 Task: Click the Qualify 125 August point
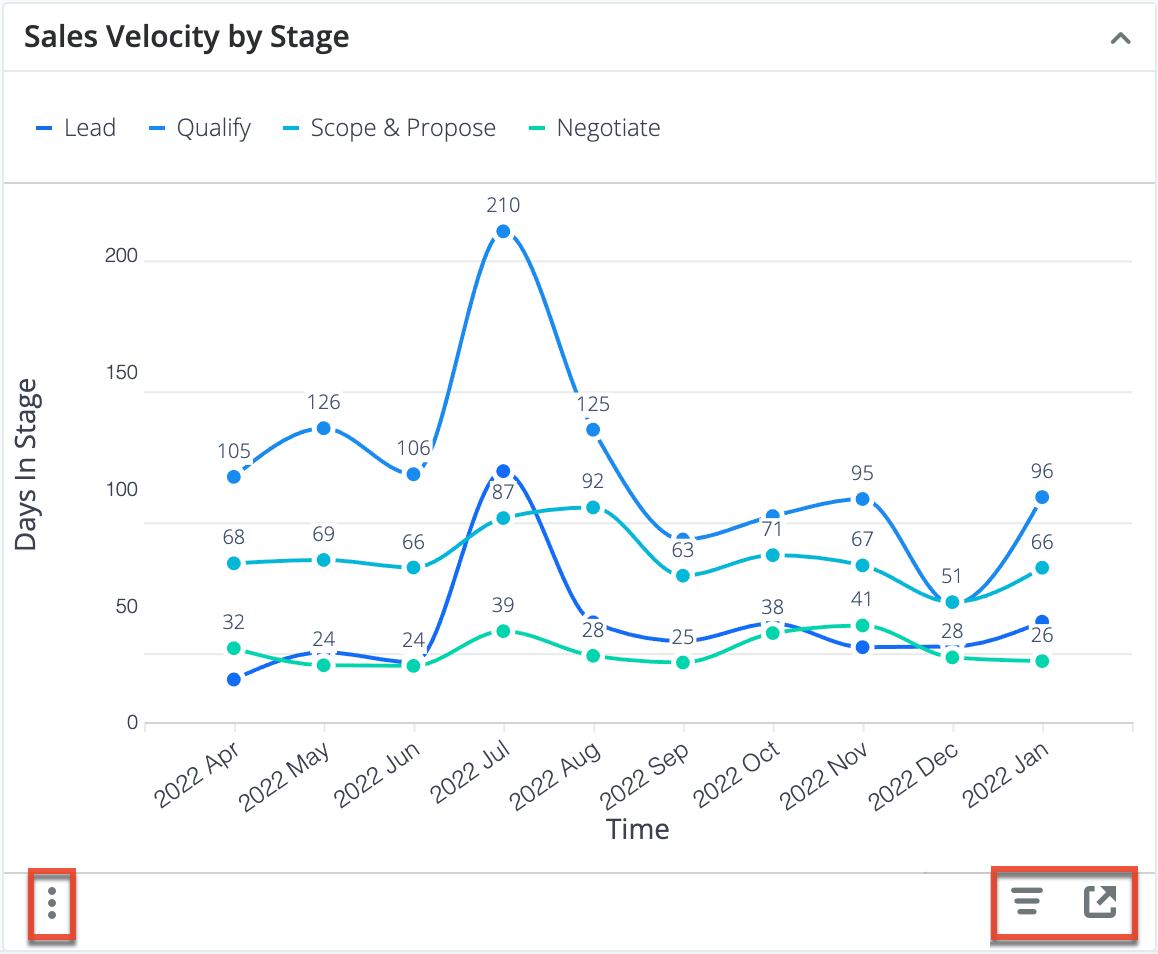pyautogui.click(x=593, y=430)
